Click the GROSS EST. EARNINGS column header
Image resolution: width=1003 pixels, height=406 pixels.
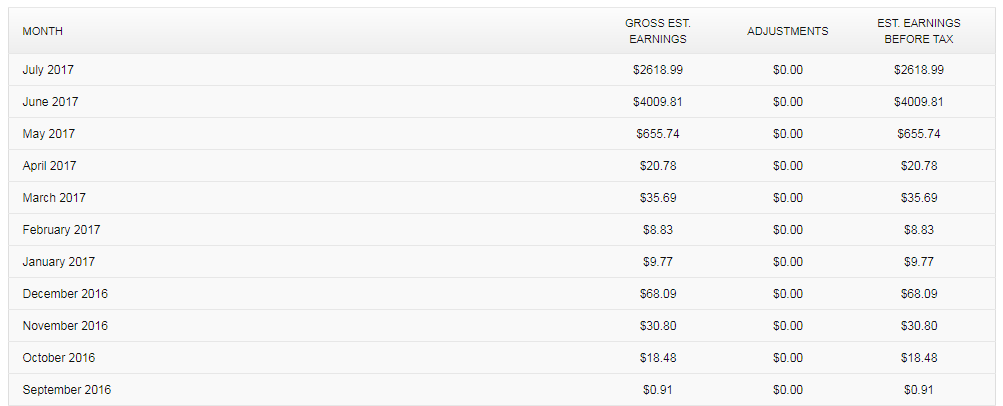pyautogui.click(x=658, y=31)
